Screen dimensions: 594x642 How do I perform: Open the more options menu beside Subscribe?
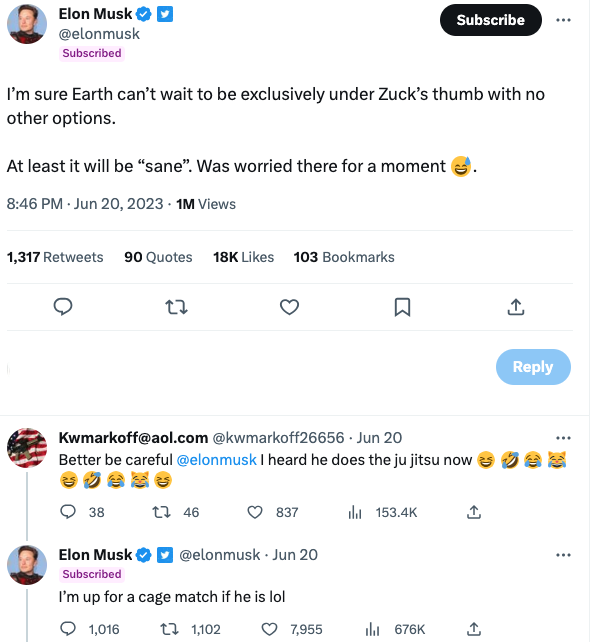pyautogui.click(x=563, y=20)
